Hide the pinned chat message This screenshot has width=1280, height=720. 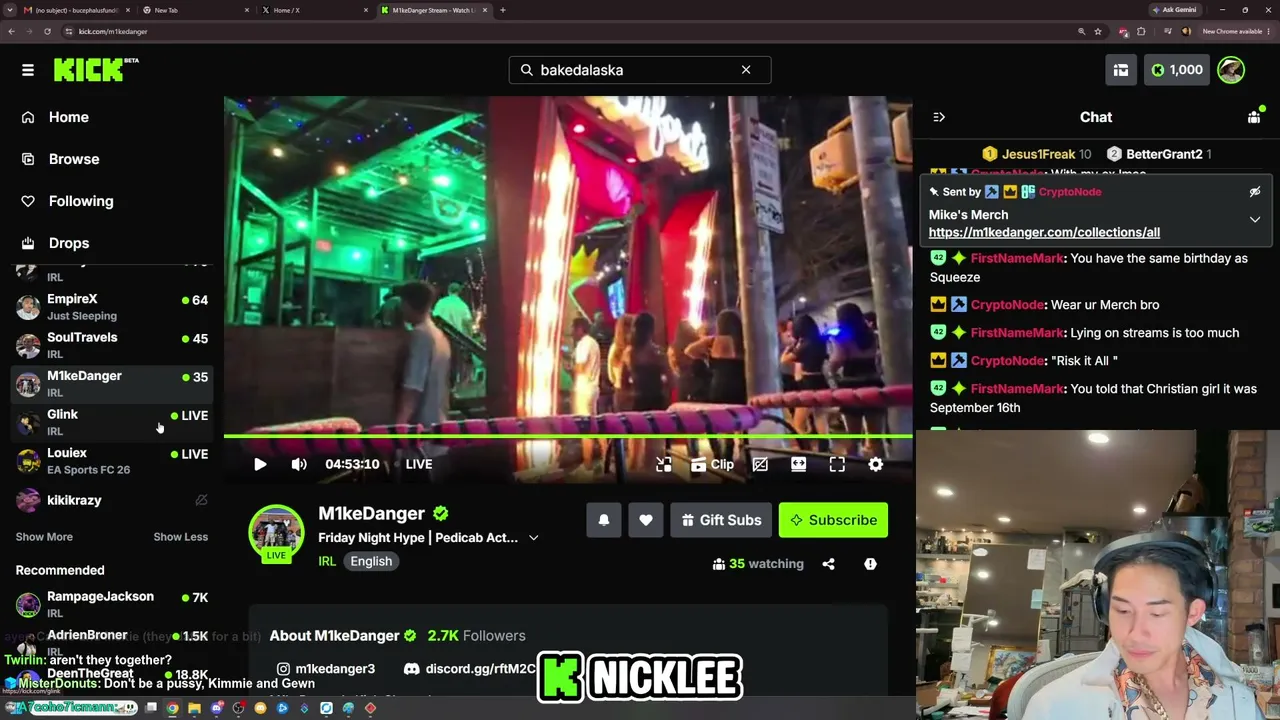click(1255, 192)
